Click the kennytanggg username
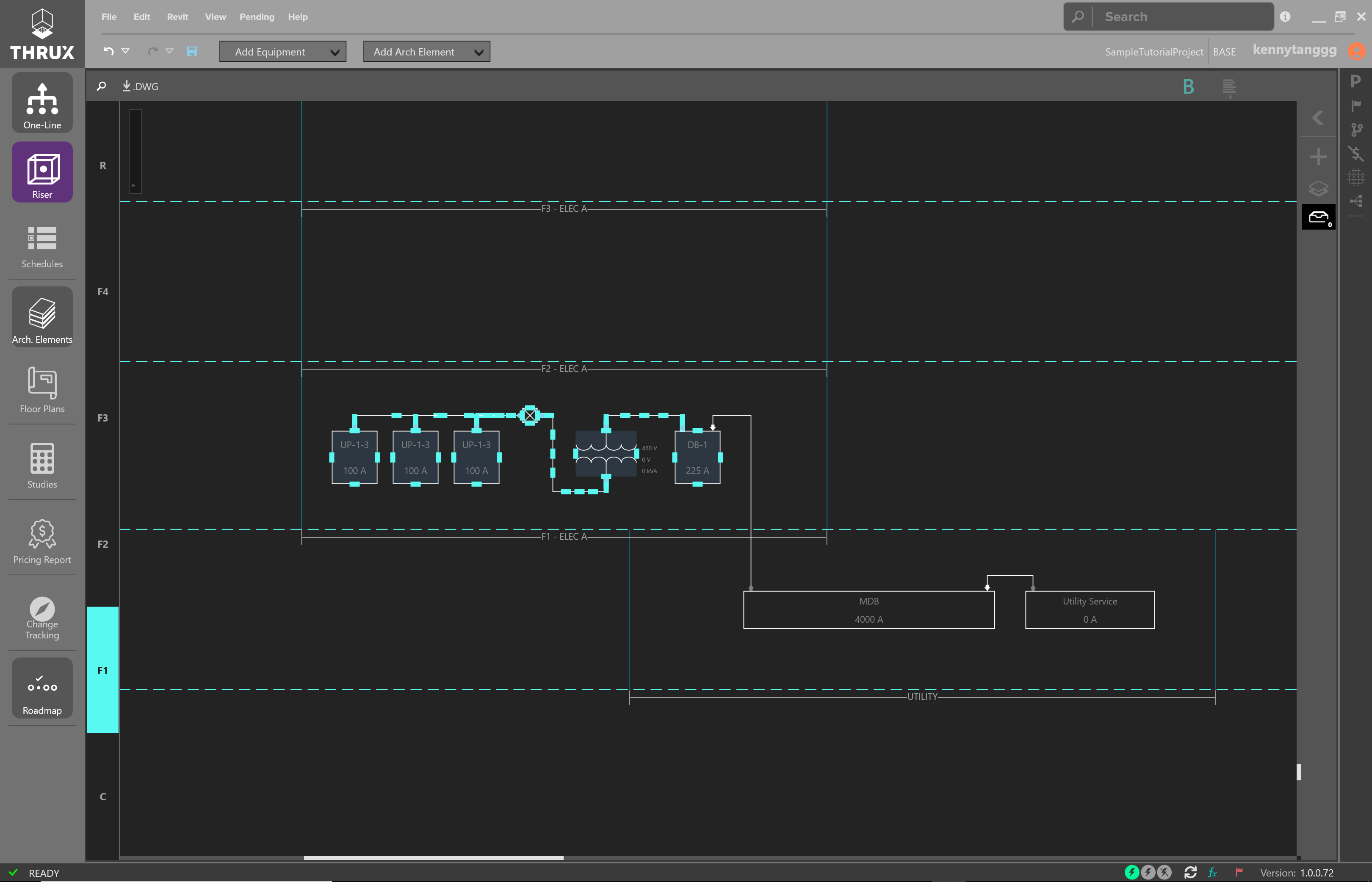This screenshot has height=882, width=1372. [x=1294, y=50]
